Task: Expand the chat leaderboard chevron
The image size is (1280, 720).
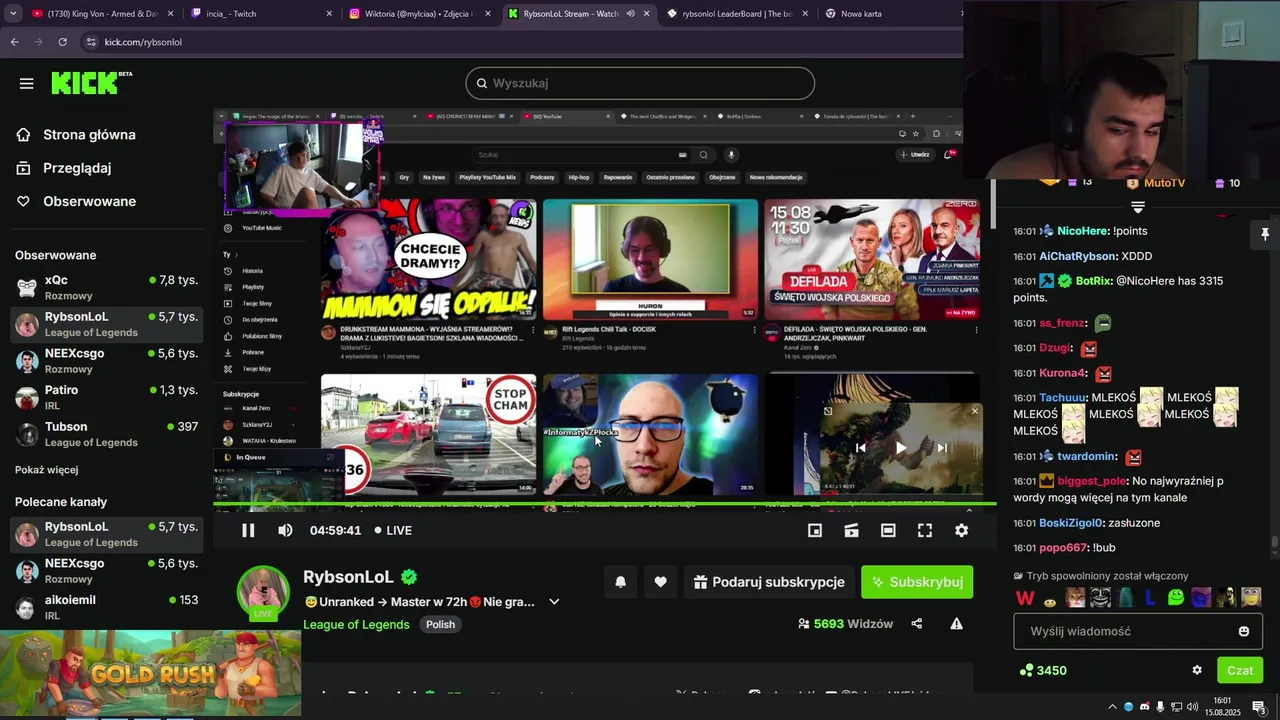Action: pyautogui.click(x=1138, y=207)
